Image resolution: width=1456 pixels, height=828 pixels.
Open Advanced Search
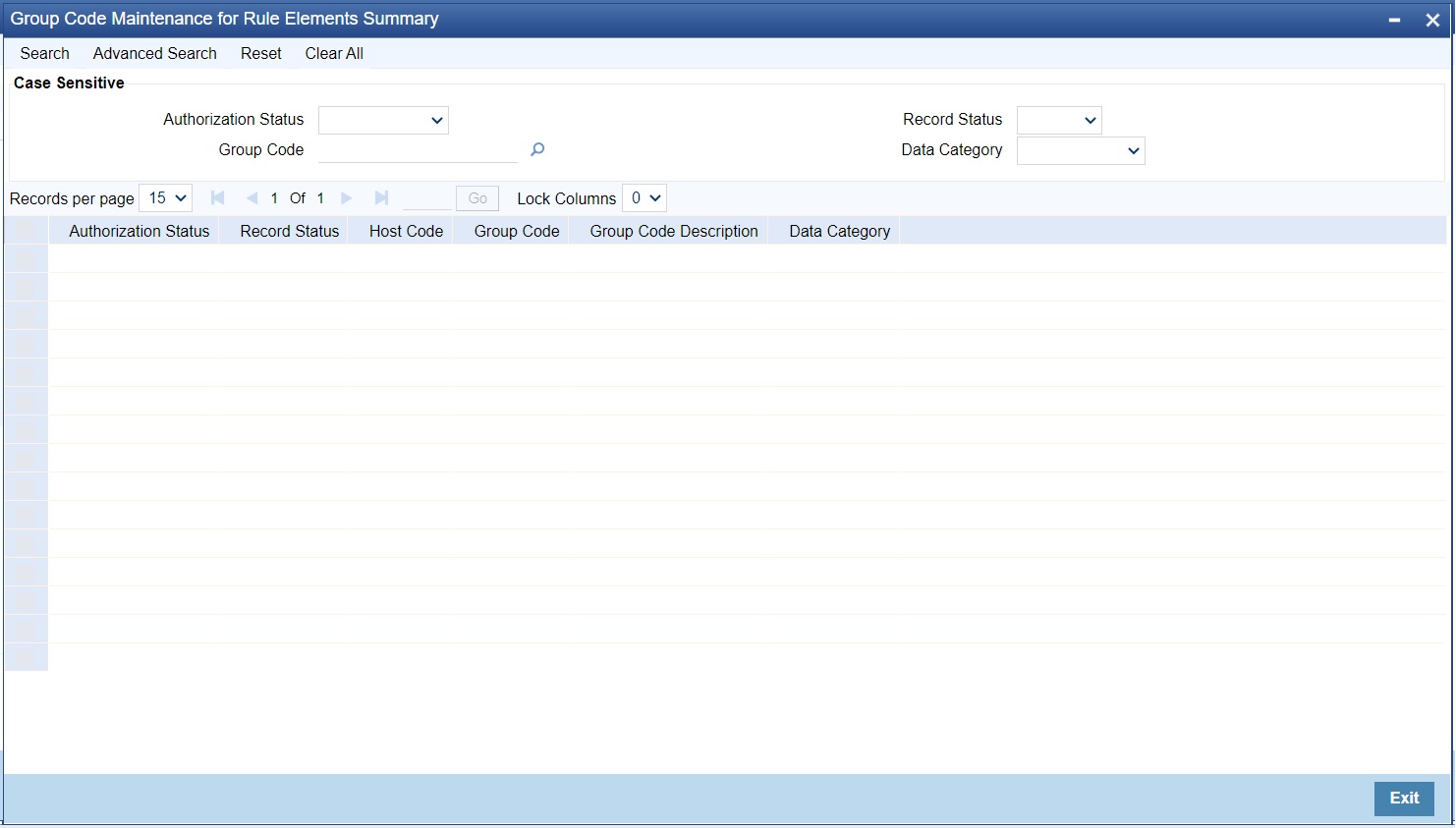coord(155,53)
